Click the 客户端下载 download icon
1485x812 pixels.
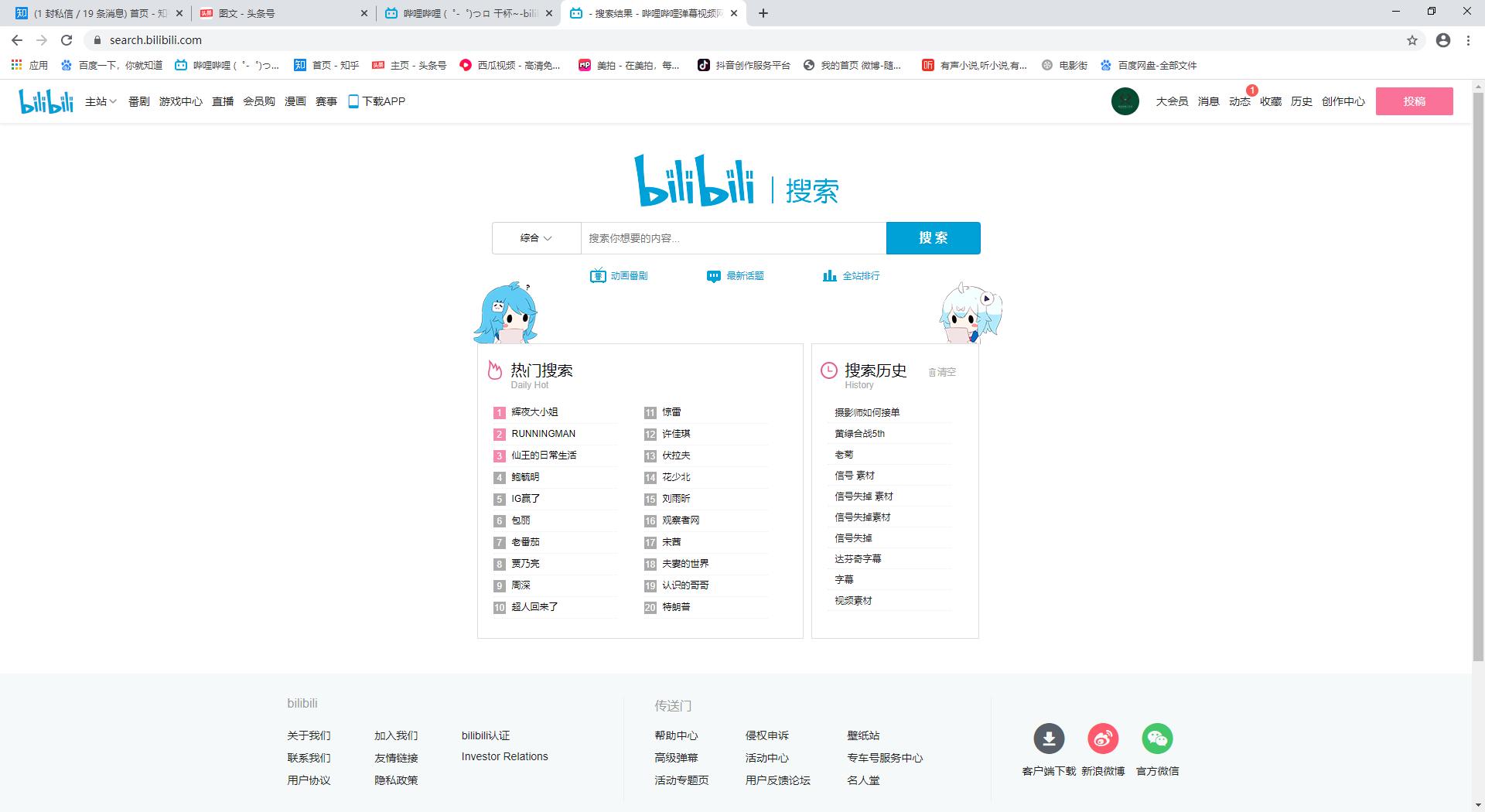click(x=1049, y=739)
